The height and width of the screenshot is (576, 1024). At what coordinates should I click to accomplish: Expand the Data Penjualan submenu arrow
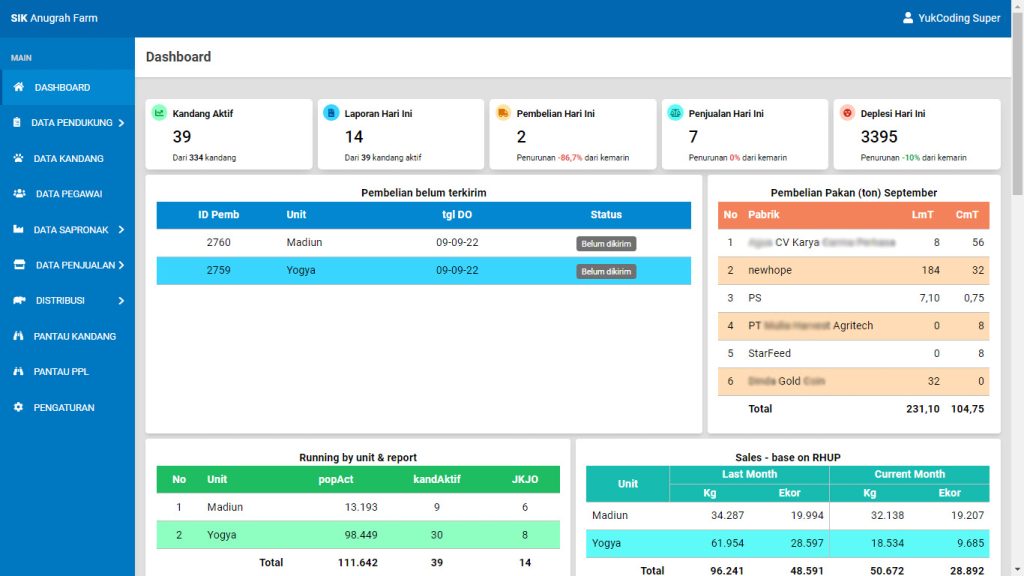coord(121,266)
